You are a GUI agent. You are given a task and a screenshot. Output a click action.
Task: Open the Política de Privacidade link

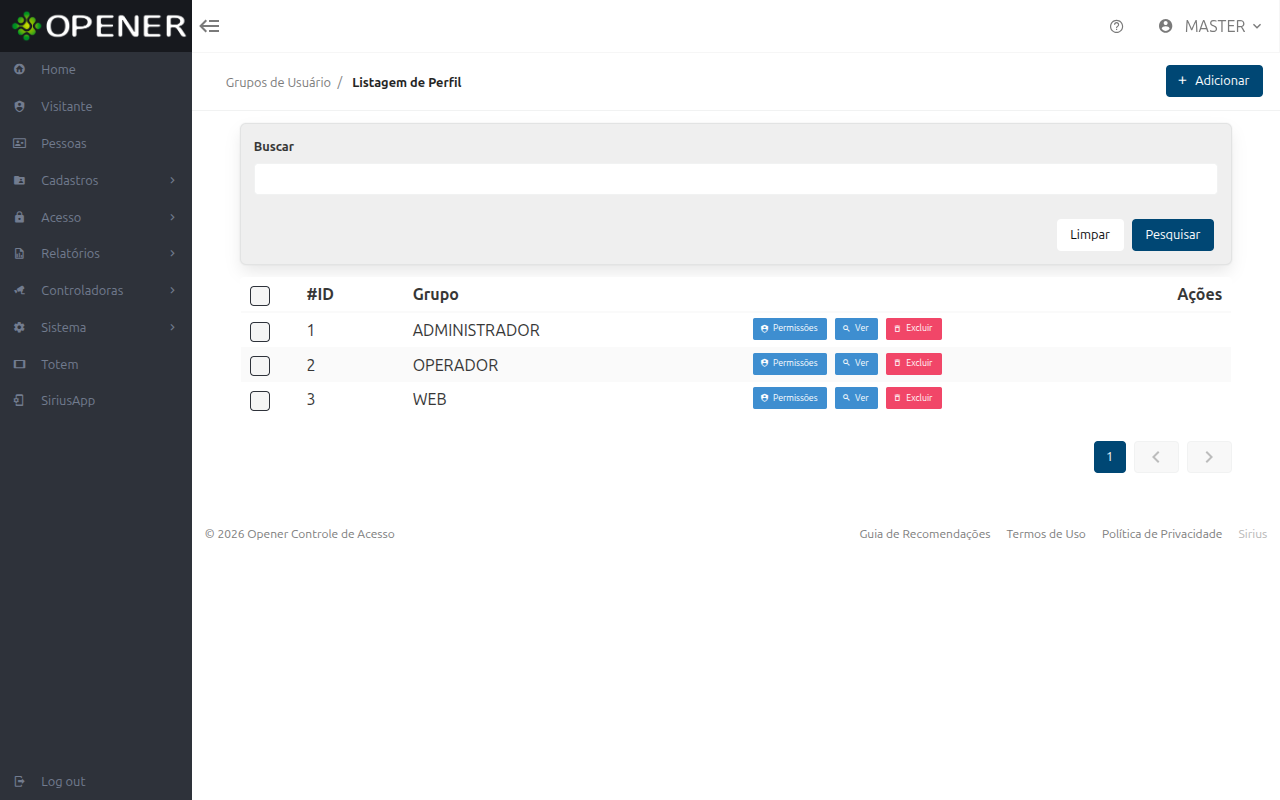pos(1162,534)
